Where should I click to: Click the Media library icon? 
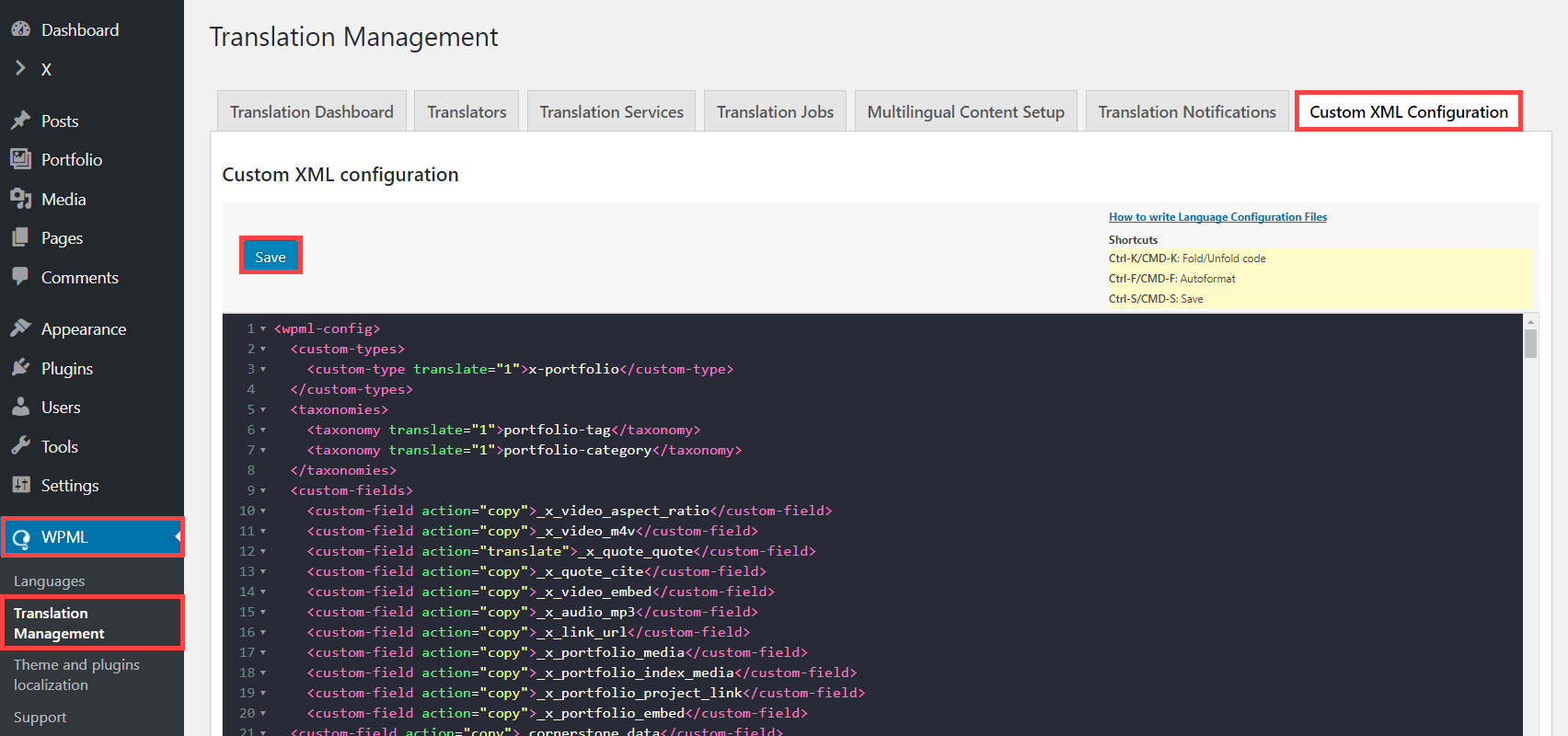pos(20,199)
